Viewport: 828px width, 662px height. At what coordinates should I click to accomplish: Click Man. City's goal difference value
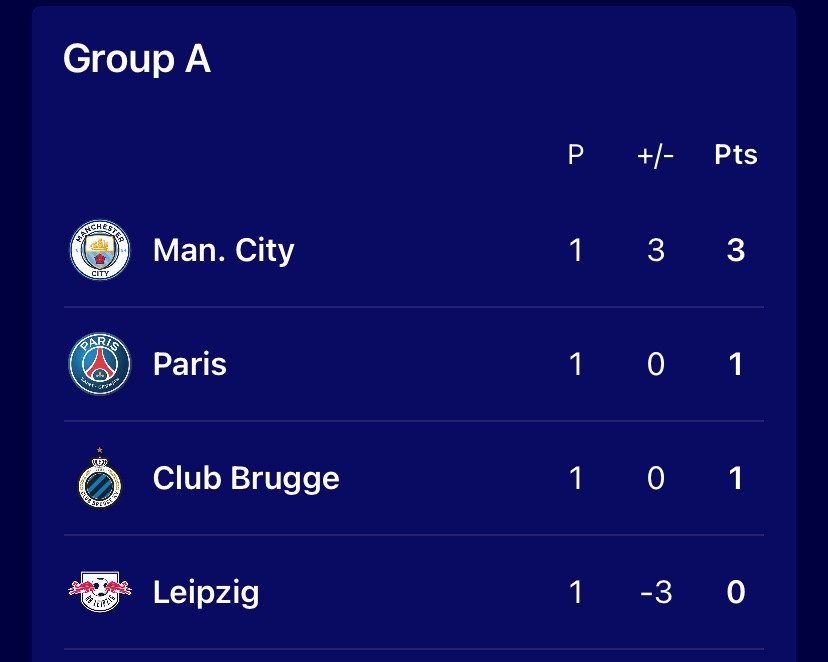point(656,250)
